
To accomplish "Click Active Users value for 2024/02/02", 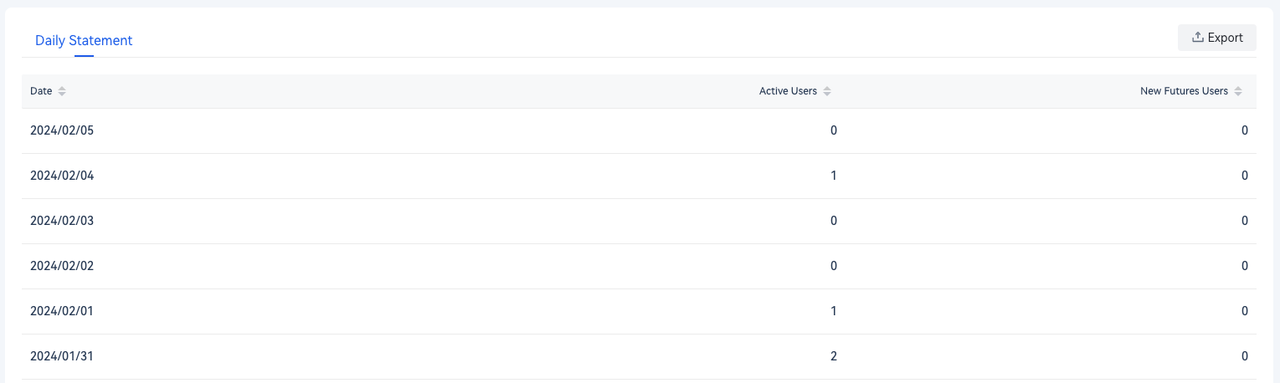I will point(834,266).
